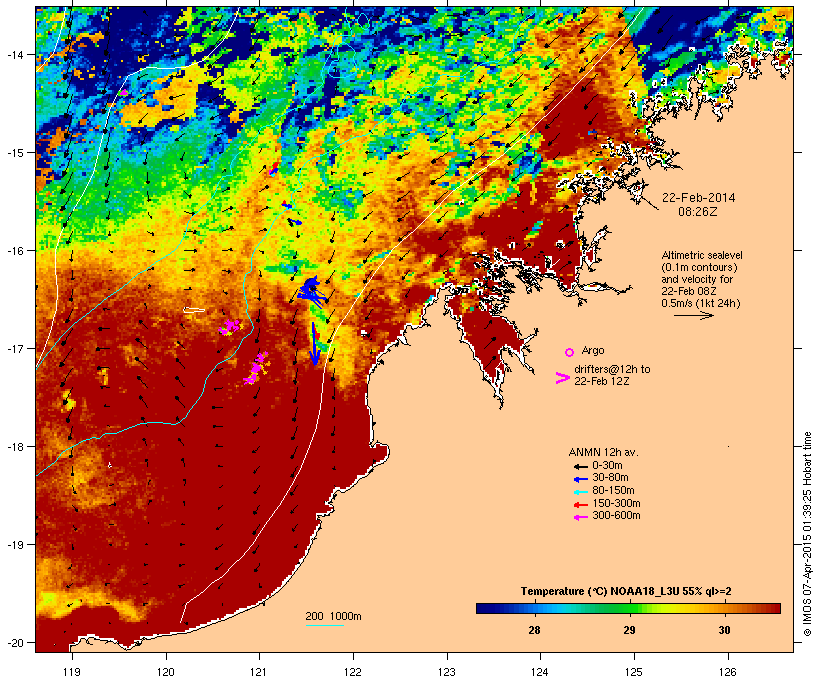820x680 pixels.
Task: Click the -20 latitude axis label
Action: point(14,643)
